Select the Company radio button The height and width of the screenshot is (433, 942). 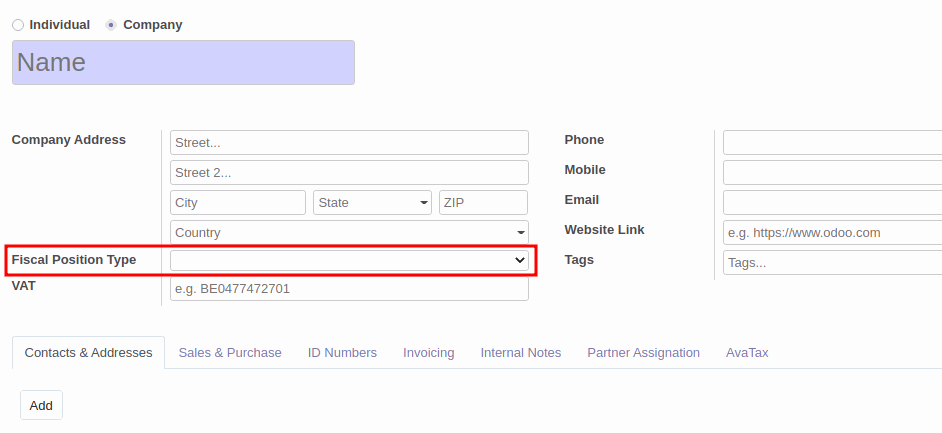(111, 25)
